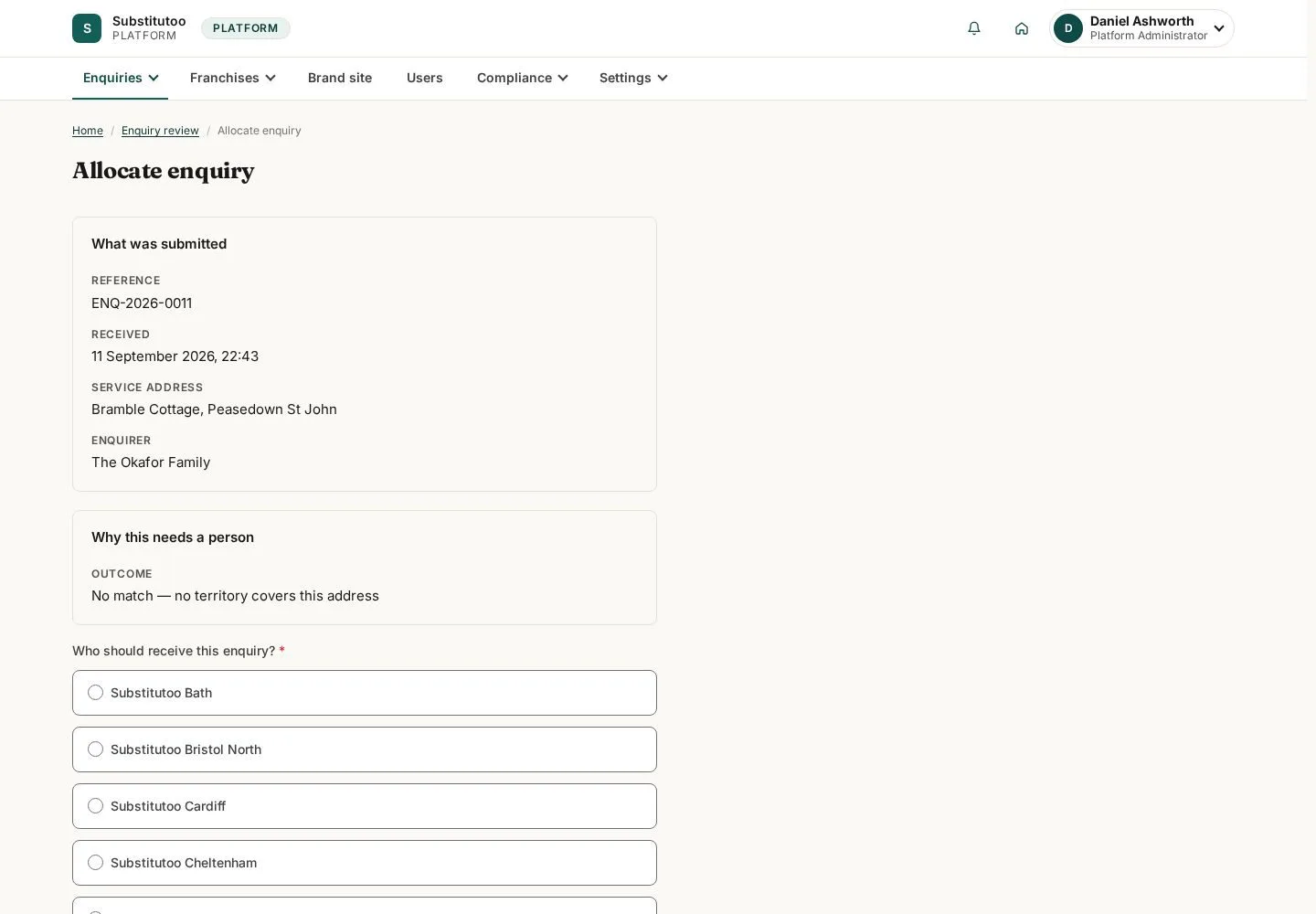This screenshot has width=1316, height=914.
Task: Open the Franchises dropdown menu
Action: click(x=232, y=78)
